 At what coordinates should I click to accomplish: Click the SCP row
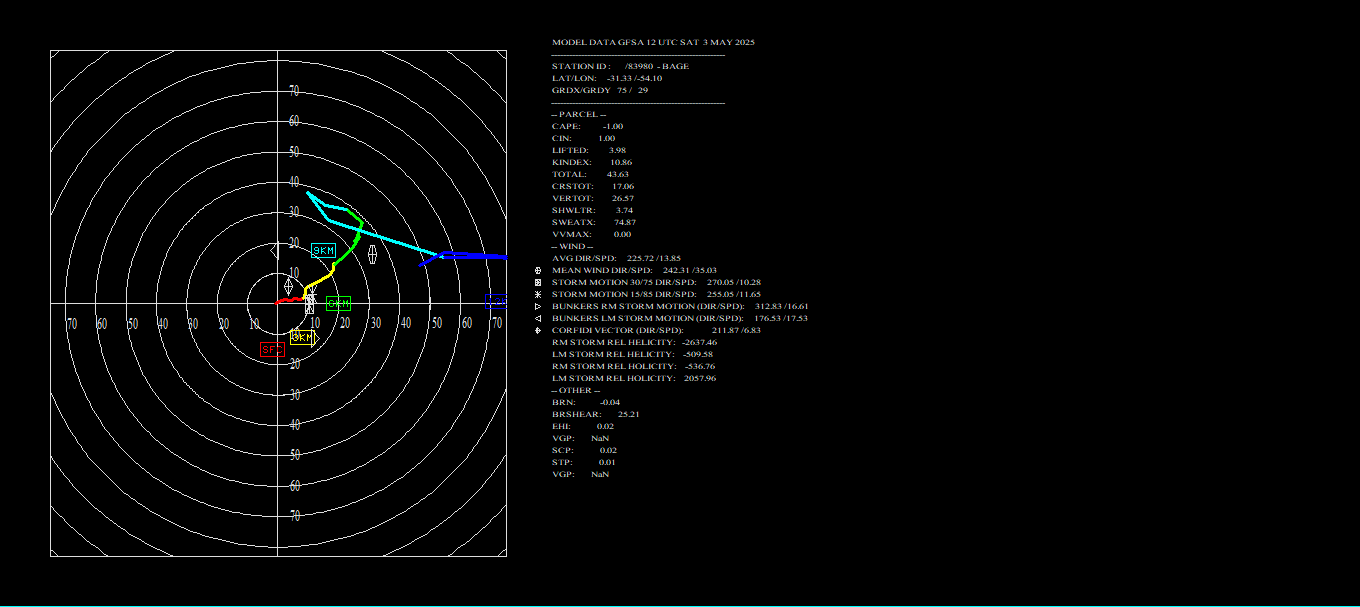tap(584, 450)
